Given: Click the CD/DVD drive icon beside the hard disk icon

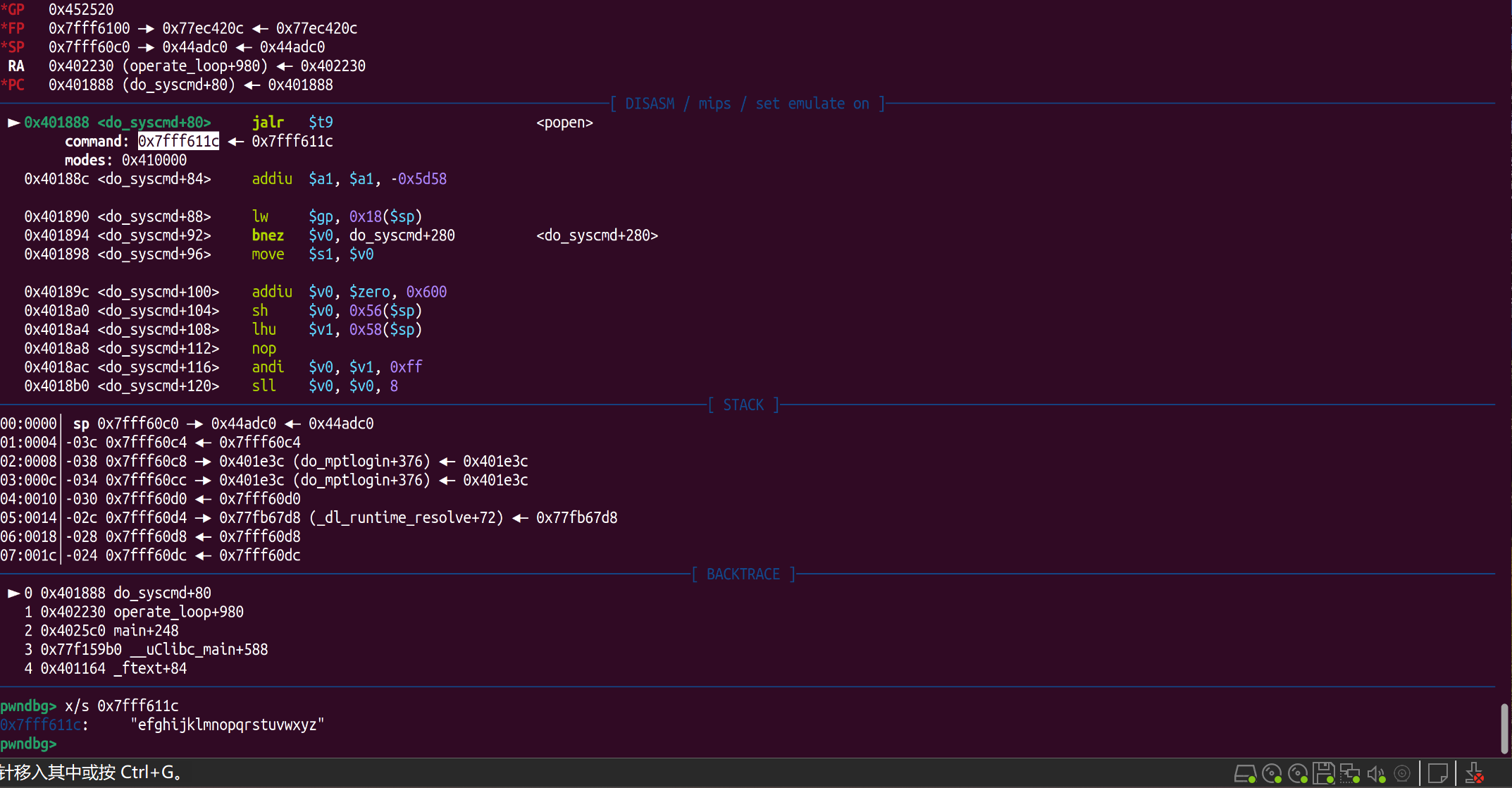Looking at the screenshot, I should pyautogui.click(x=1272, y=774).
